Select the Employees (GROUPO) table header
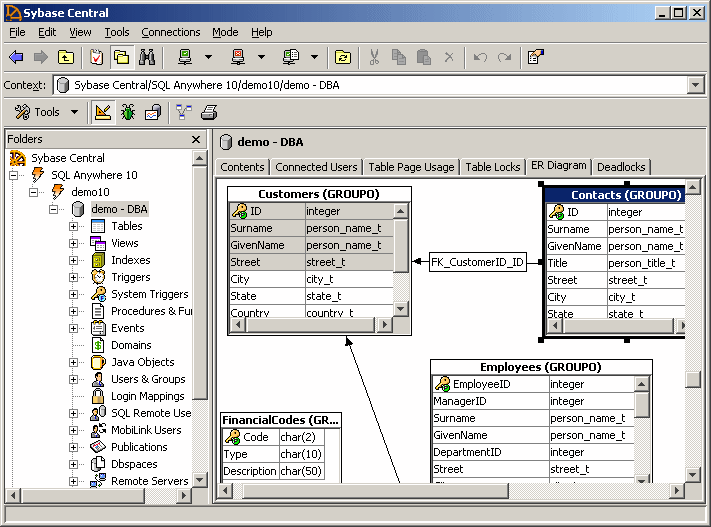 coord(541,367)
